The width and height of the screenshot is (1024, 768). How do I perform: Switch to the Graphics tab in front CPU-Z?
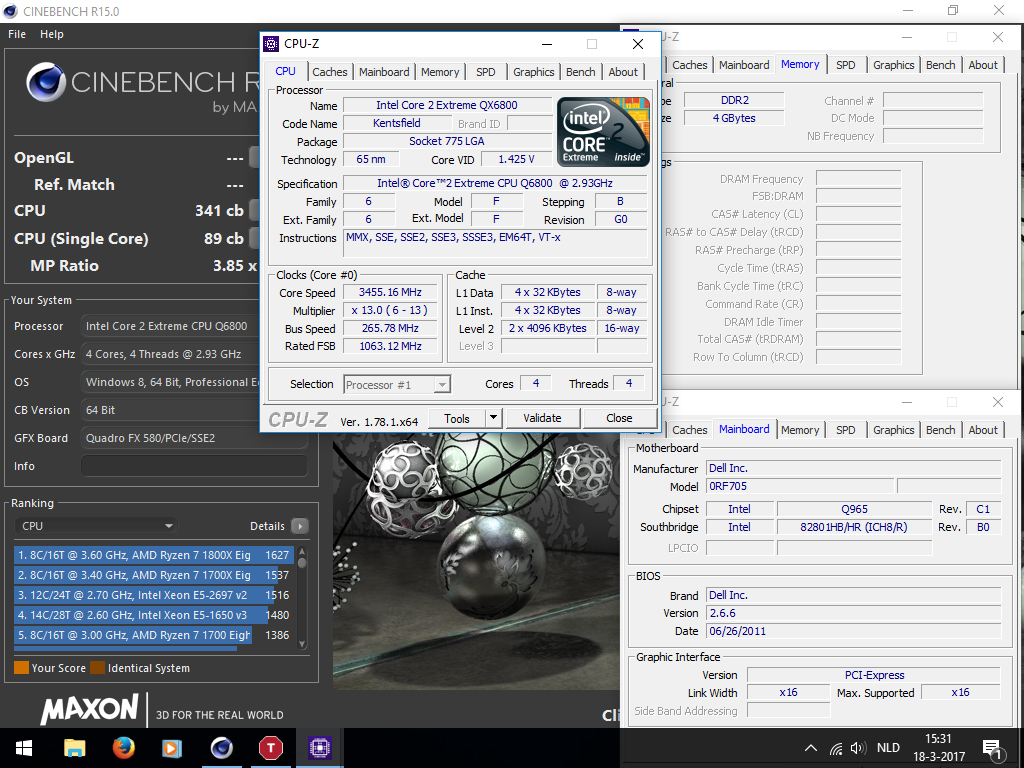(534, 72)
